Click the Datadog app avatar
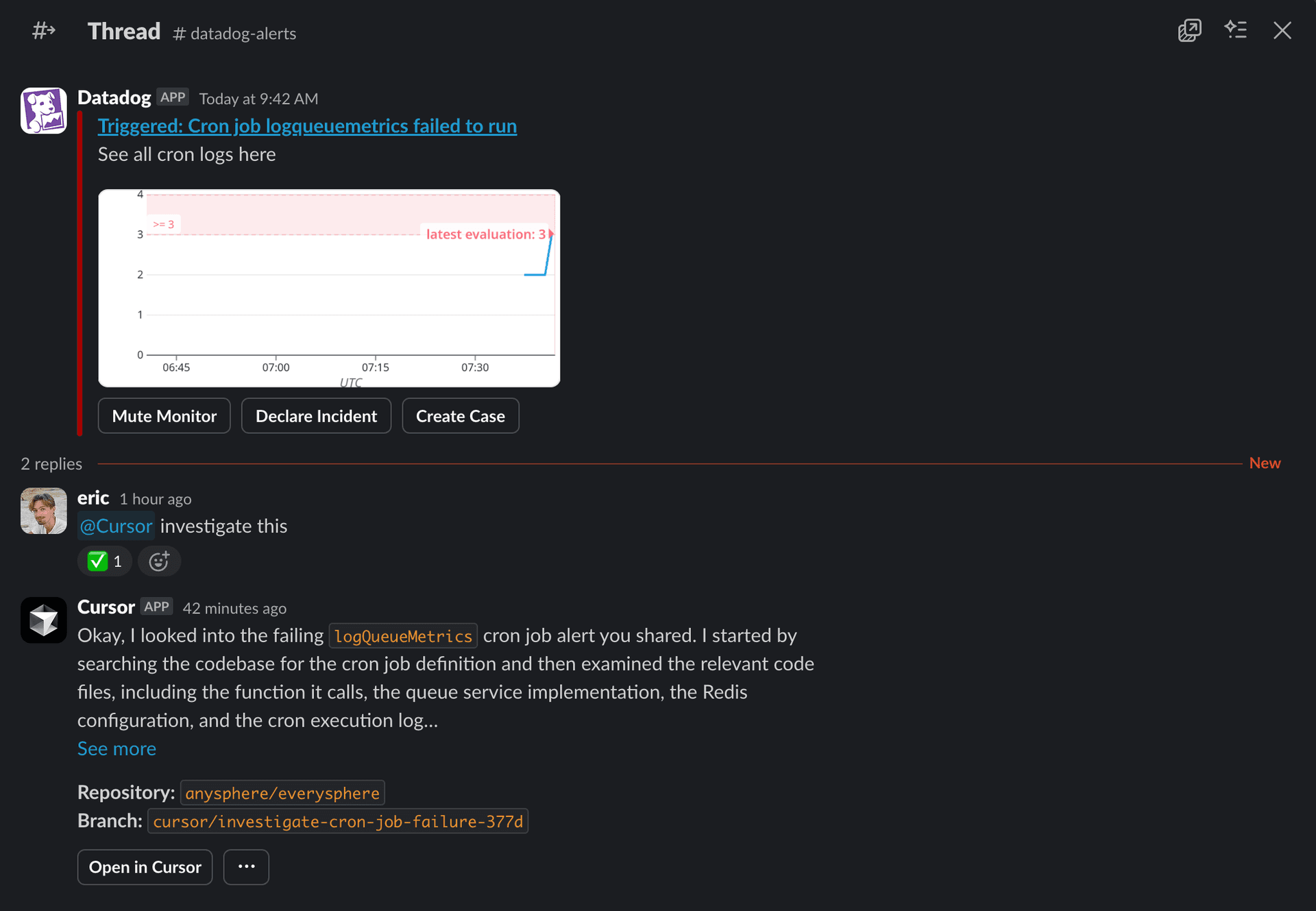The width and height of the screenshot is (1316, 911). [x=44, y=110]
